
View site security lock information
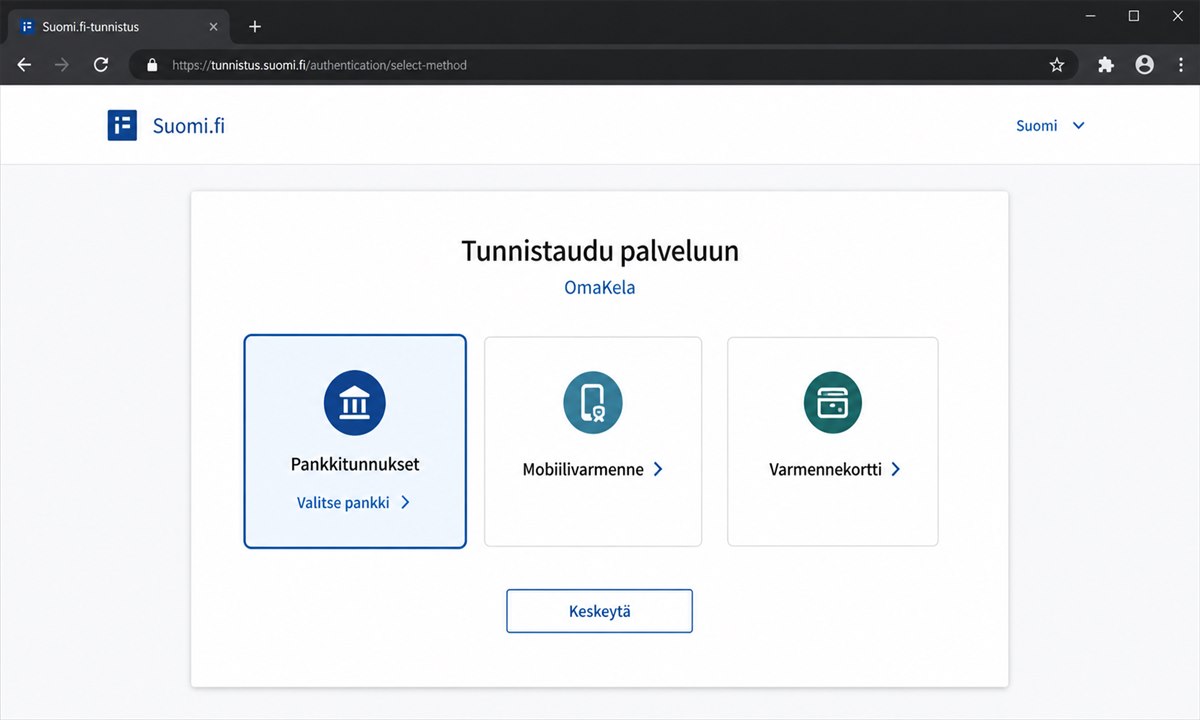[x=152, y=65]
